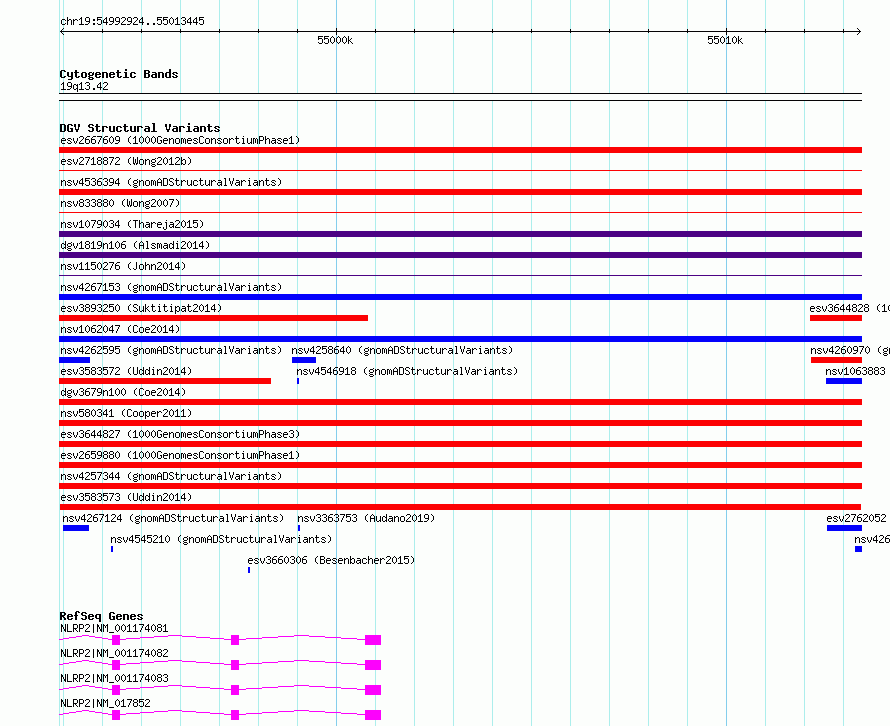Click the red bar of esv3644828
This screenshot has height=726, width=890.
(836, 318)
